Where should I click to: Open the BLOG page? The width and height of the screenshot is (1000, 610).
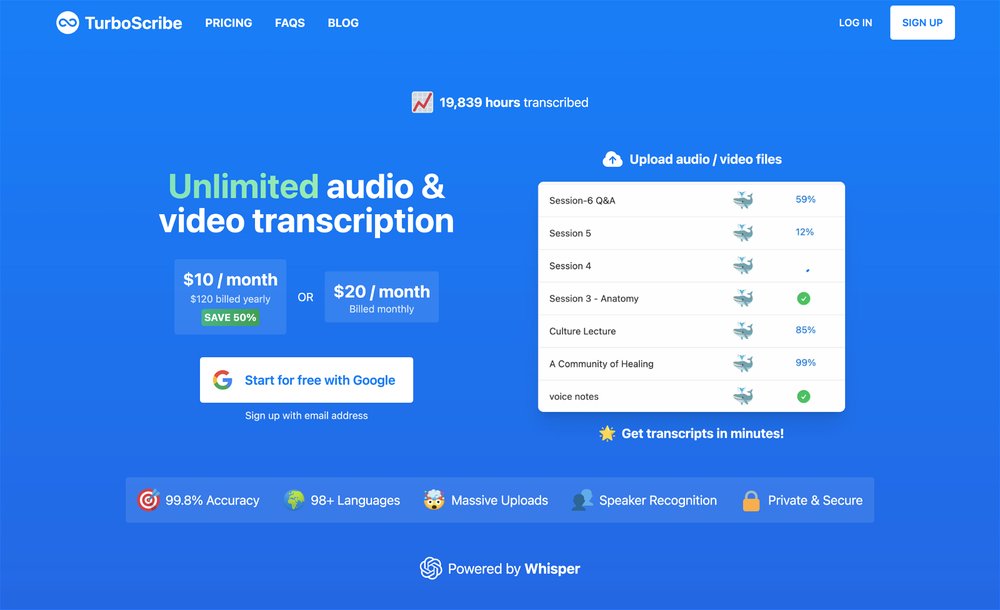[343, 23]
